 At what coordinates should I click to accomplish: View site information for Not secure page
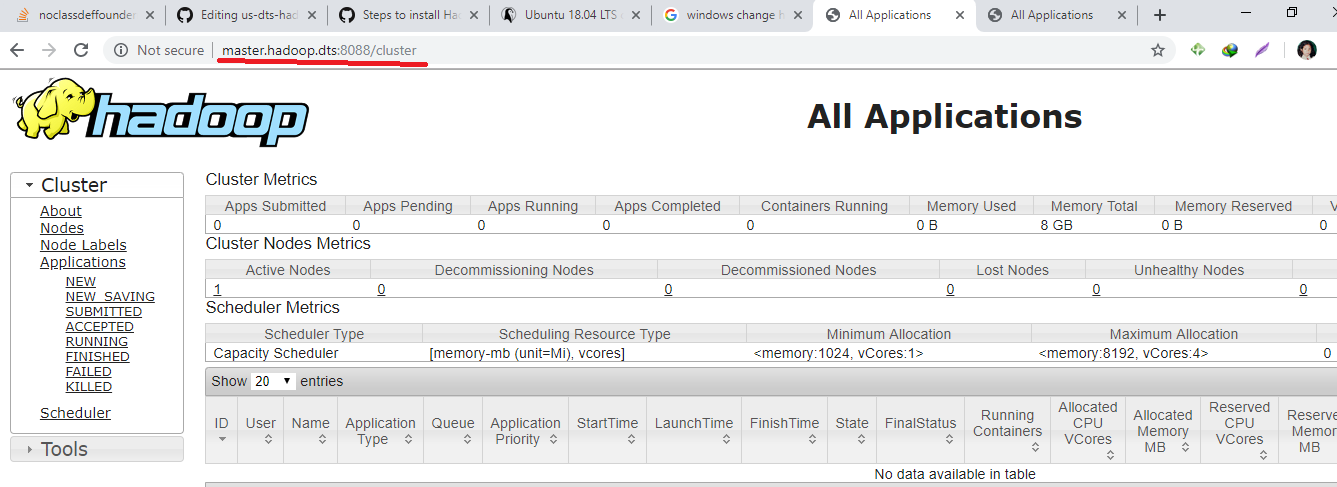click(158, 50)
